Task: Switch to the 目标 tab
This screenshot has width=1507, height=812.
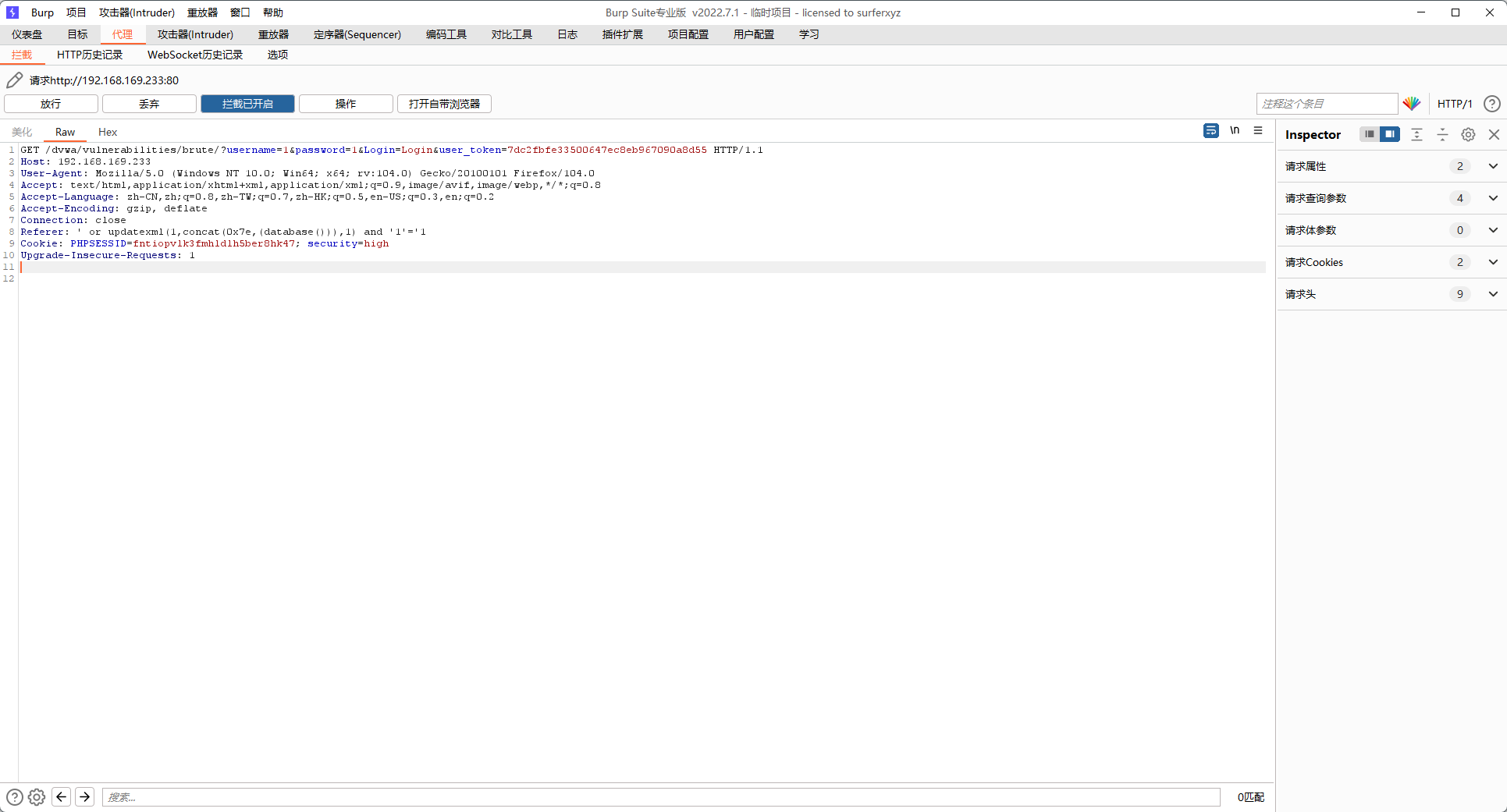Action: click(77, 34)
